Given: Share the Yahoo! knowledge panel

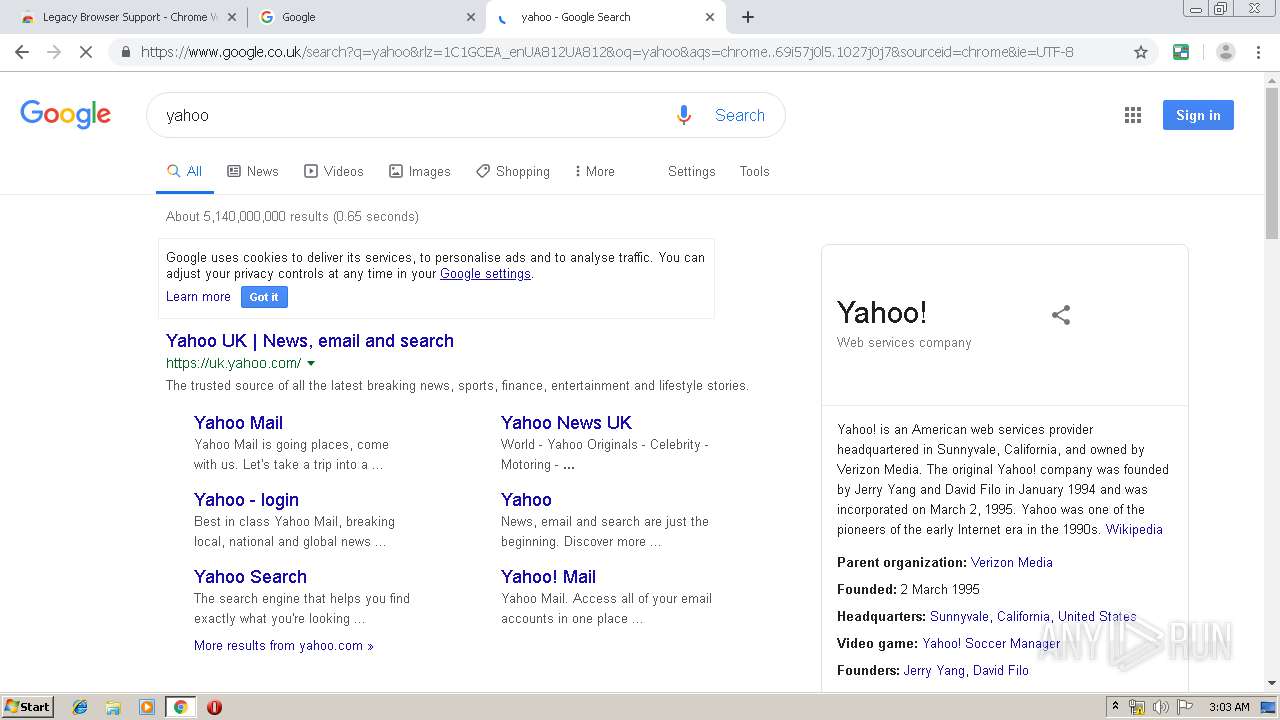Looking at the screenshot, I should pos(1061,315).
